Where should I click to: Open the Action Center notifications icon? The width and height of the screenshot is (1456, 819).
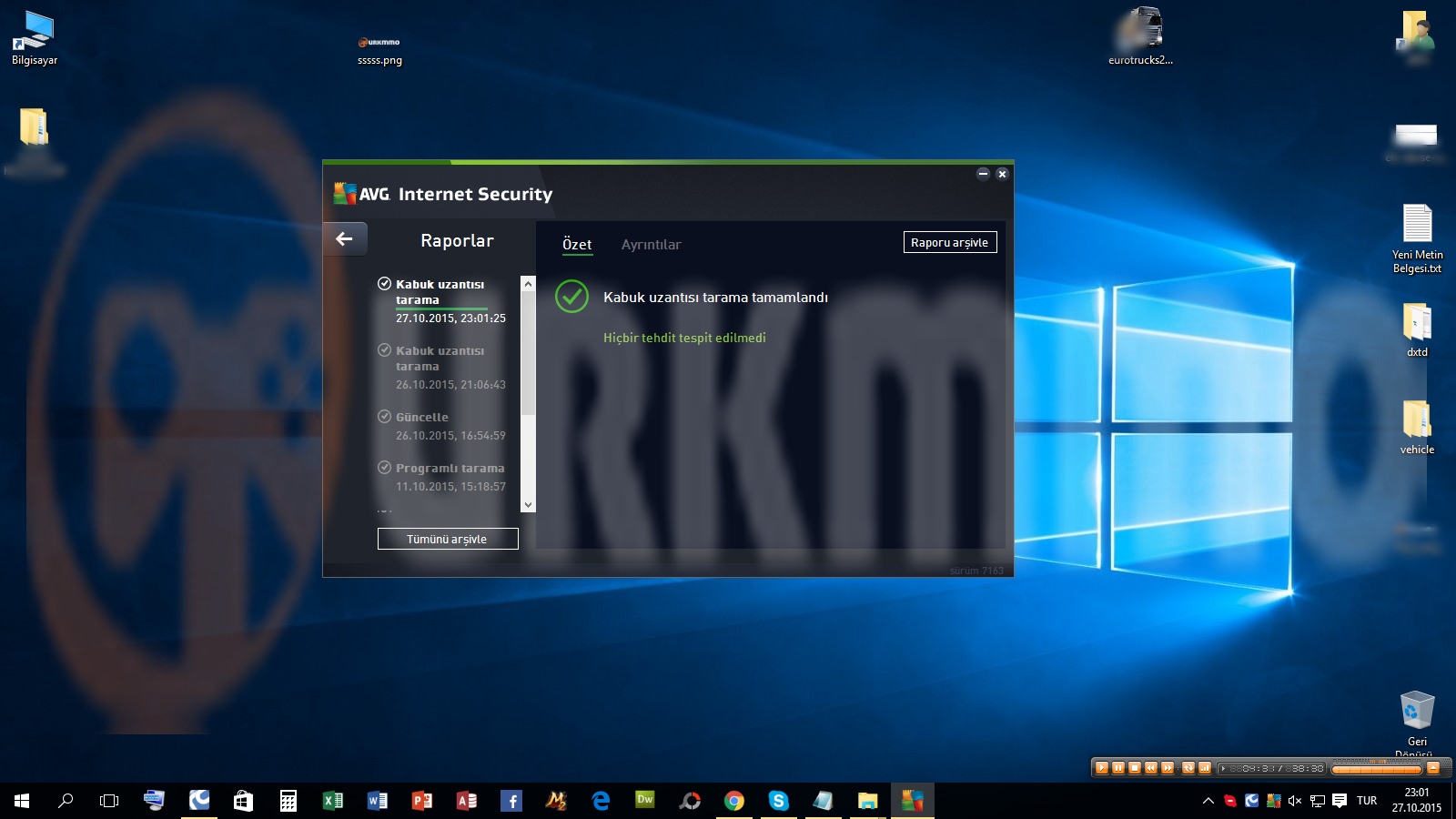pyautogui.click(x=1339, y=801)
